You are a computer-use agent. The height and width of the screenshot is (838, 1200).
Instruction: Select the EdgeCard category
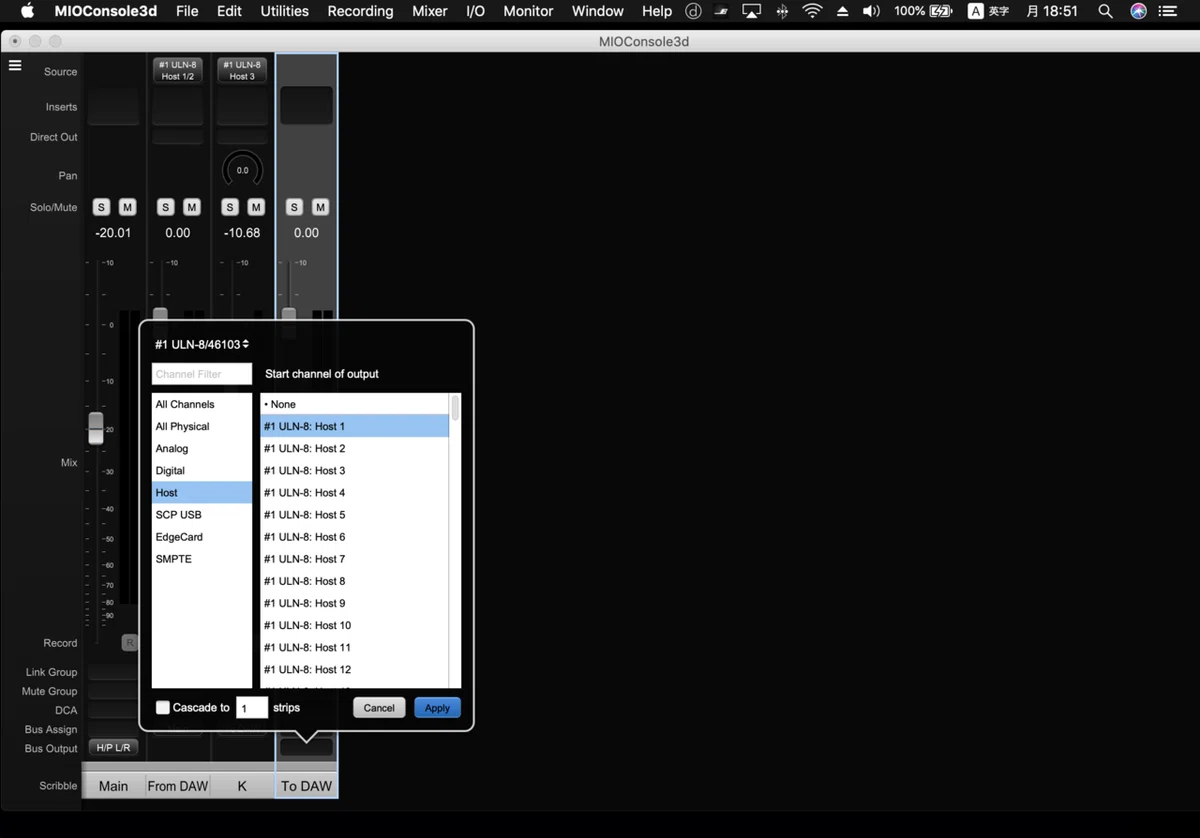[x=202, y=537]
